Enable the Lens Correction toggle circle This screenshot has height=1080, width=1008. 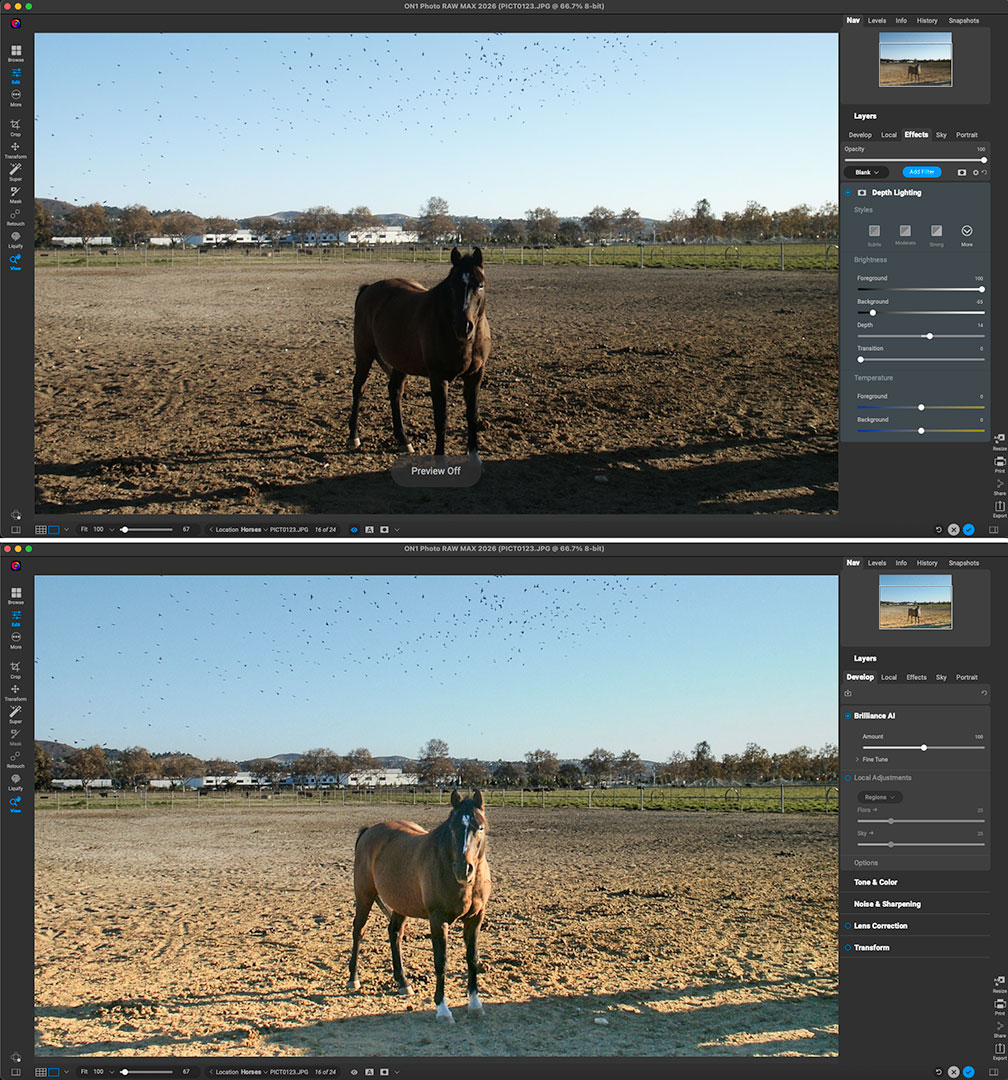coord(848,926)
